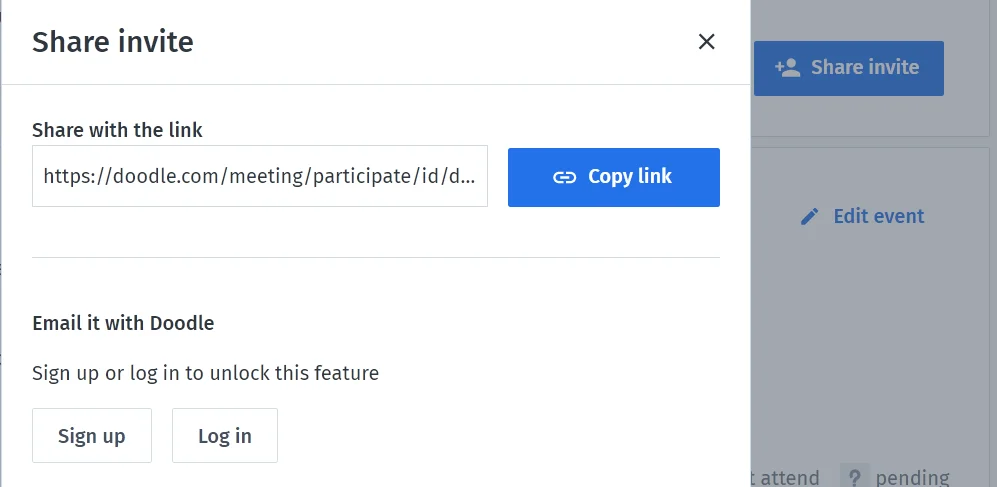Click the Copy link button label
This screenshot has width=997, height=487.
(629, 176)
